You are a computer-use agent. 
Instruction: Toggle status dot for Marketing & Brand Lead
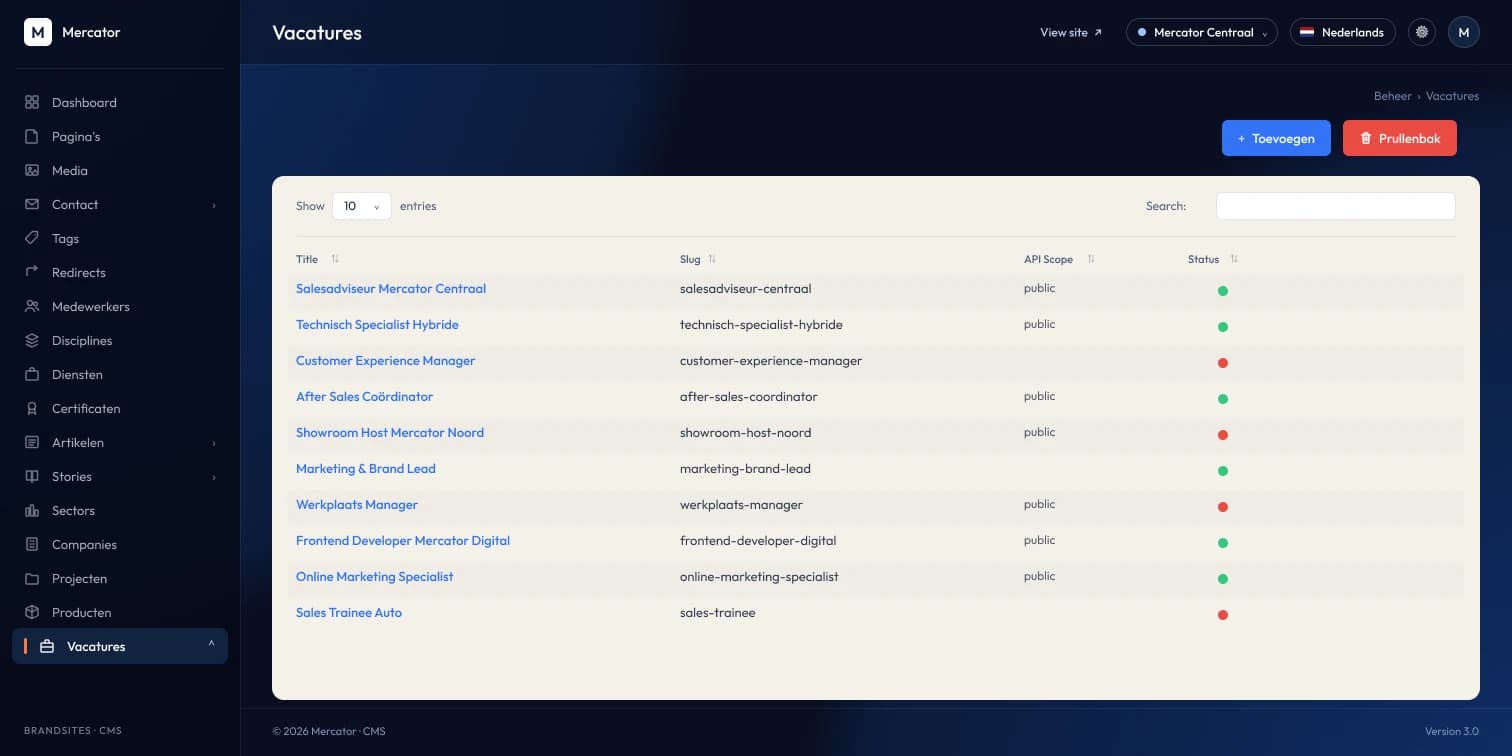click(x=1222, y=471)
